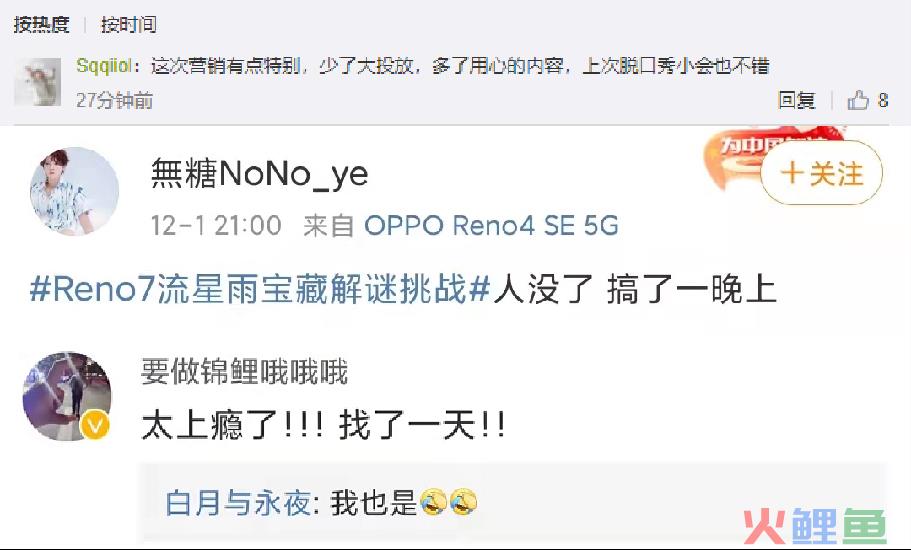Viewport: 911px width, 550px height.
Task: Sort comments by 按热度
Action: (x=41, y=24)
